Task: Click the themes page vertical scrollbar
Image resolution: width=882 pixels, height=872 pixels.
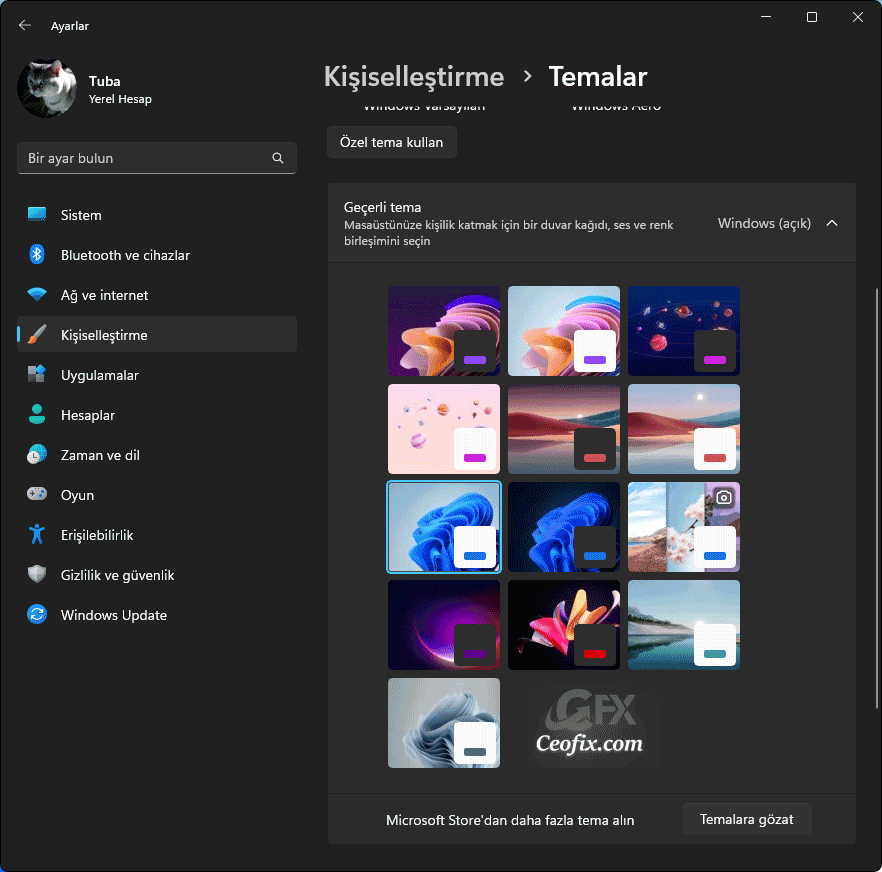Action: 876,498
